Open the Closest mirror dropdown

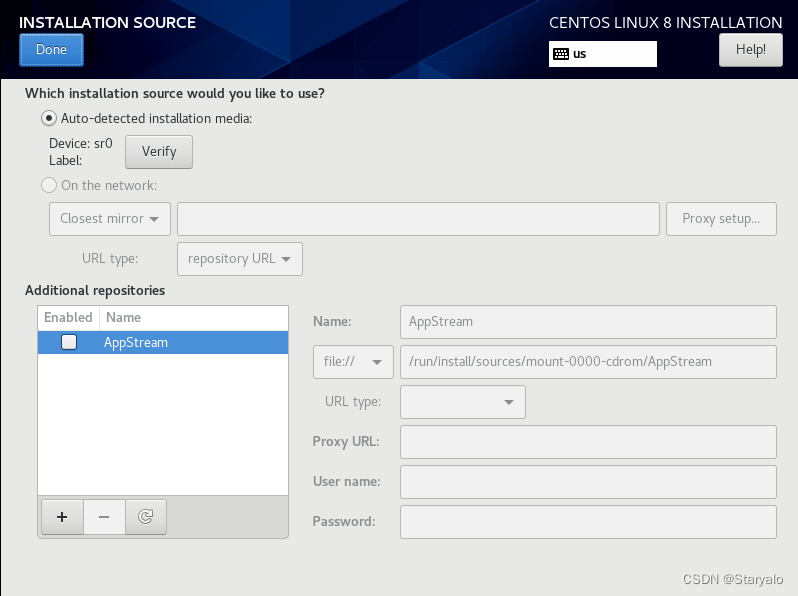(x=110, y=219)
